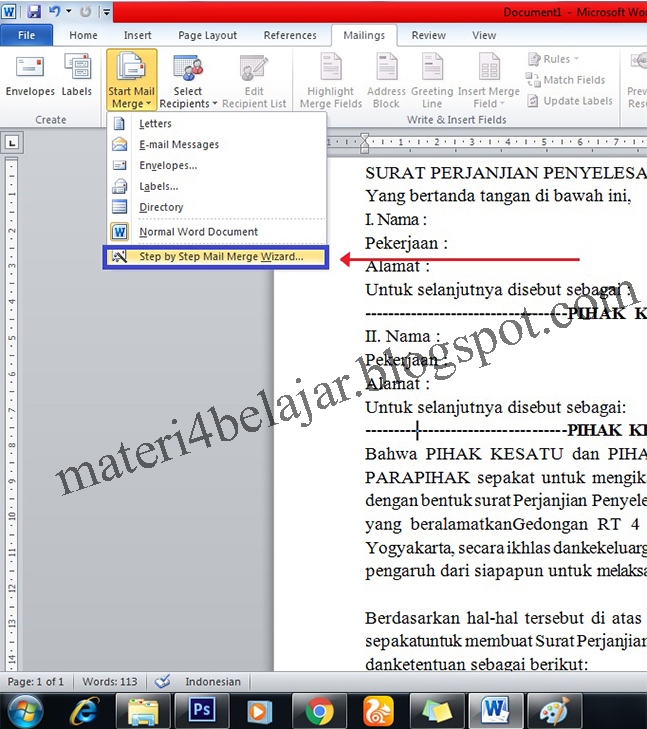
Task: Open the View tab
Action: pyautogui.click(x=484, y=35)
